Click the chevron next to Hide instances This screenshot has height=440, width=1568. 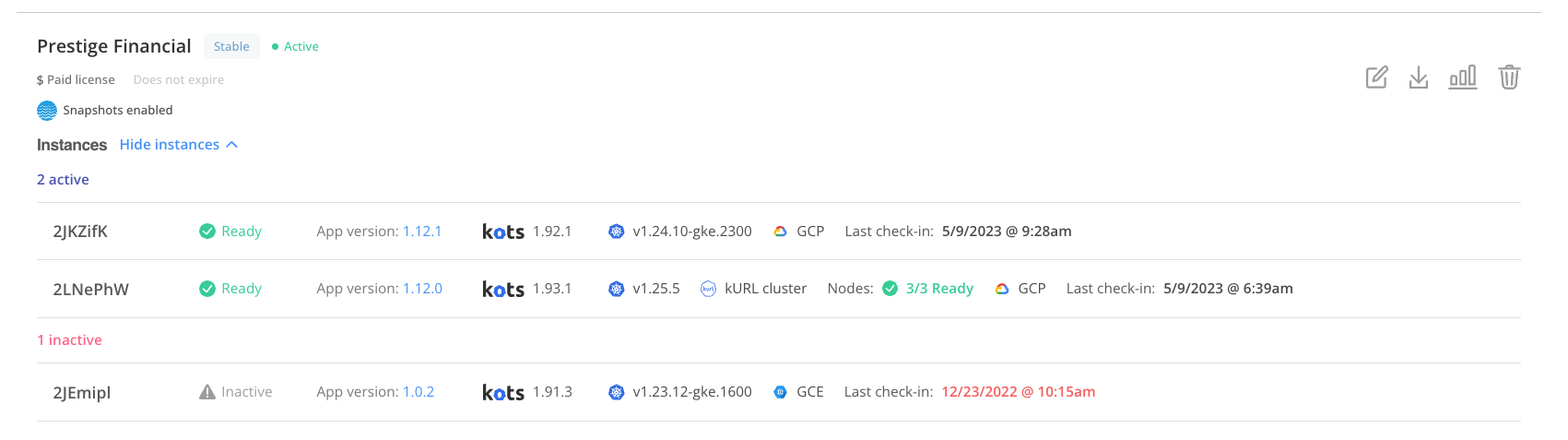tap(232, 145)
